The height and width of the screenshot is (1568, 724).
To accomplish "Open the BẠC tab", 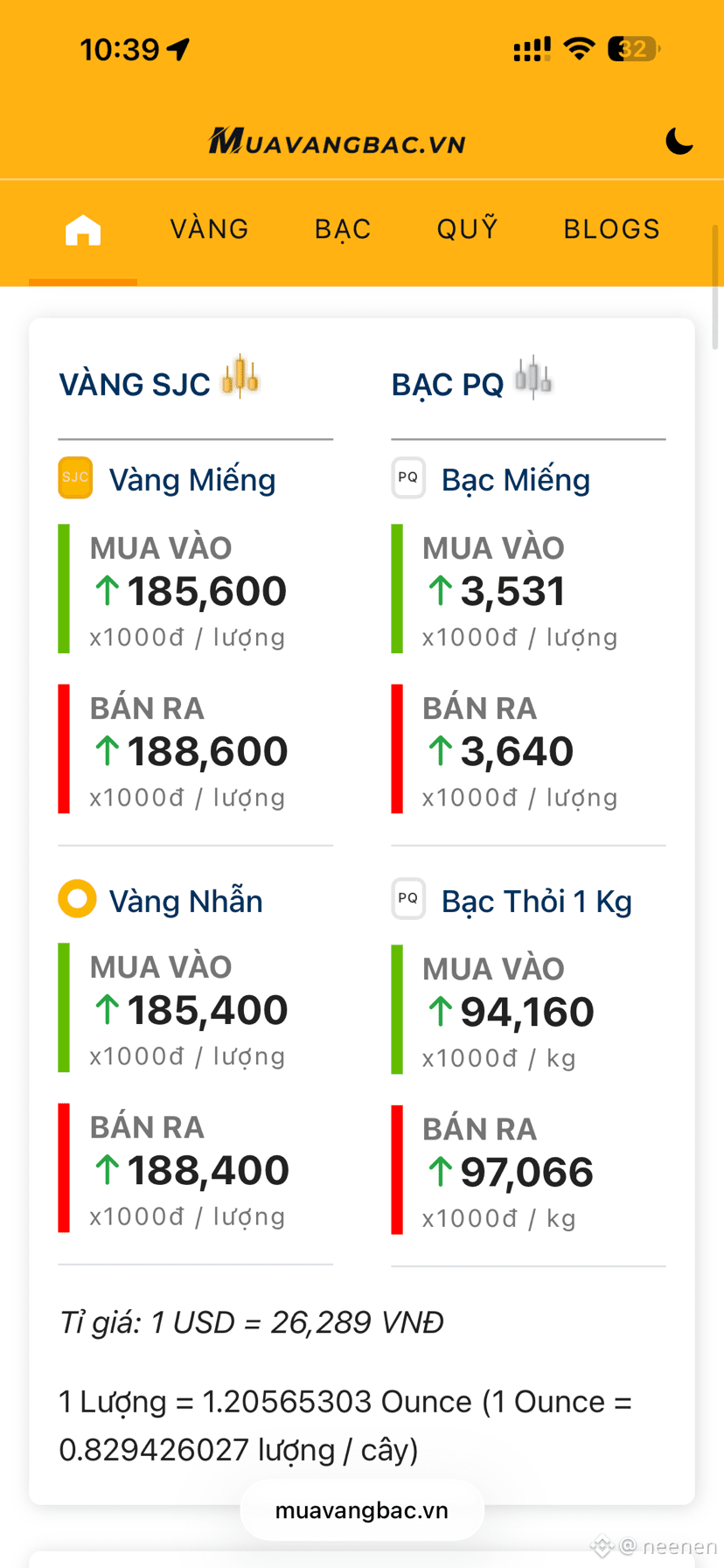I will (343, 229).
